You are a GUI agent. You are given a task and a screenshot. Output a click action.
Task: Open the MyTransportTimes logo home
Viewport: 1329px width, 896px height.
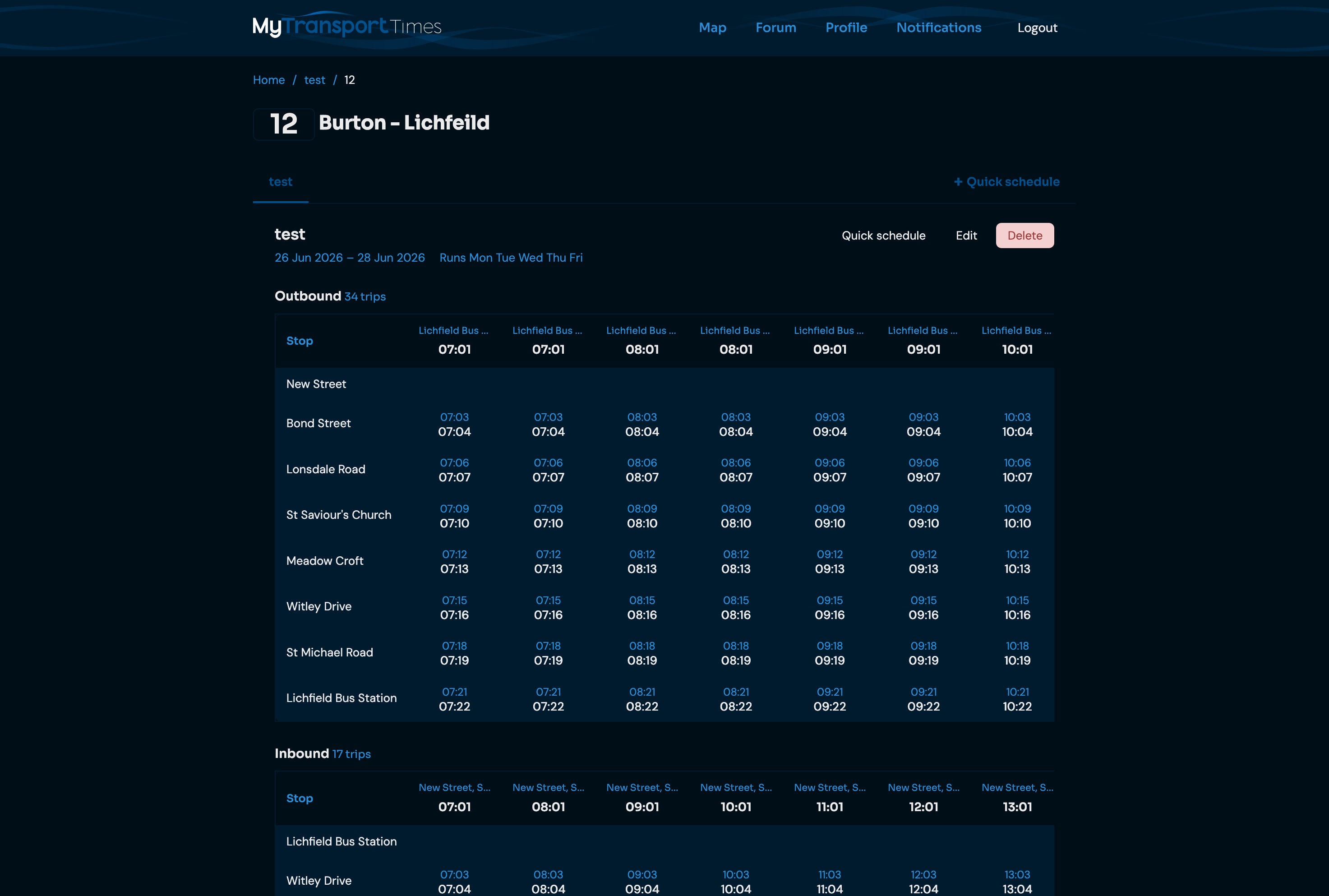tap(347, 26)
